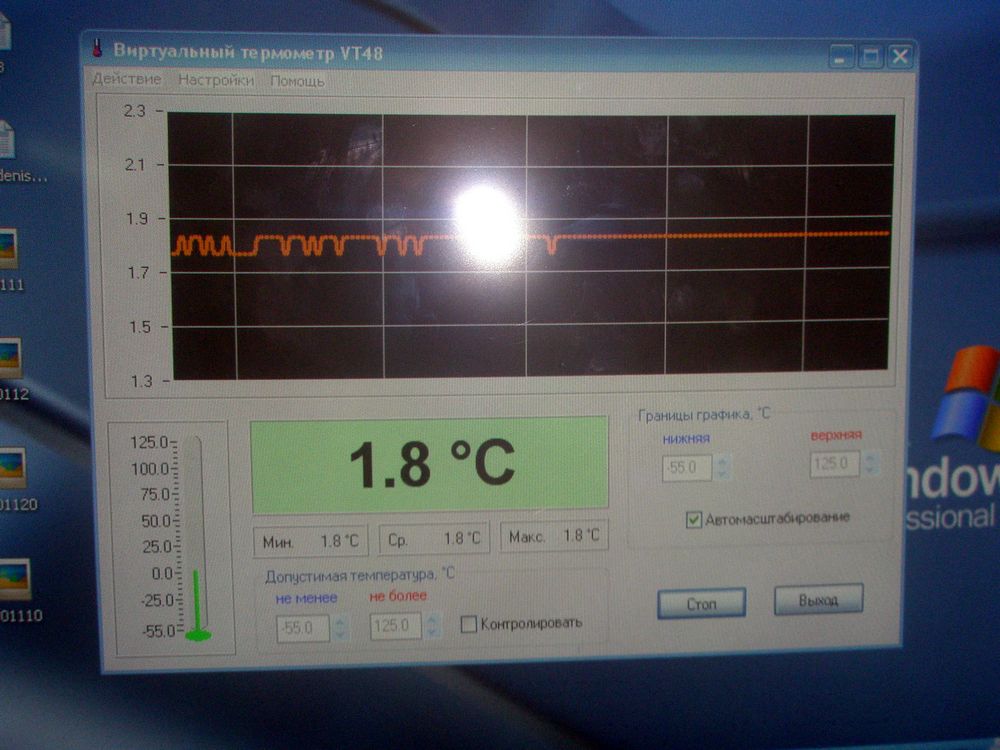Increase the нижняя graph bound with up arrow
Screen dimensions: 1000x750
tap(724, 461)
